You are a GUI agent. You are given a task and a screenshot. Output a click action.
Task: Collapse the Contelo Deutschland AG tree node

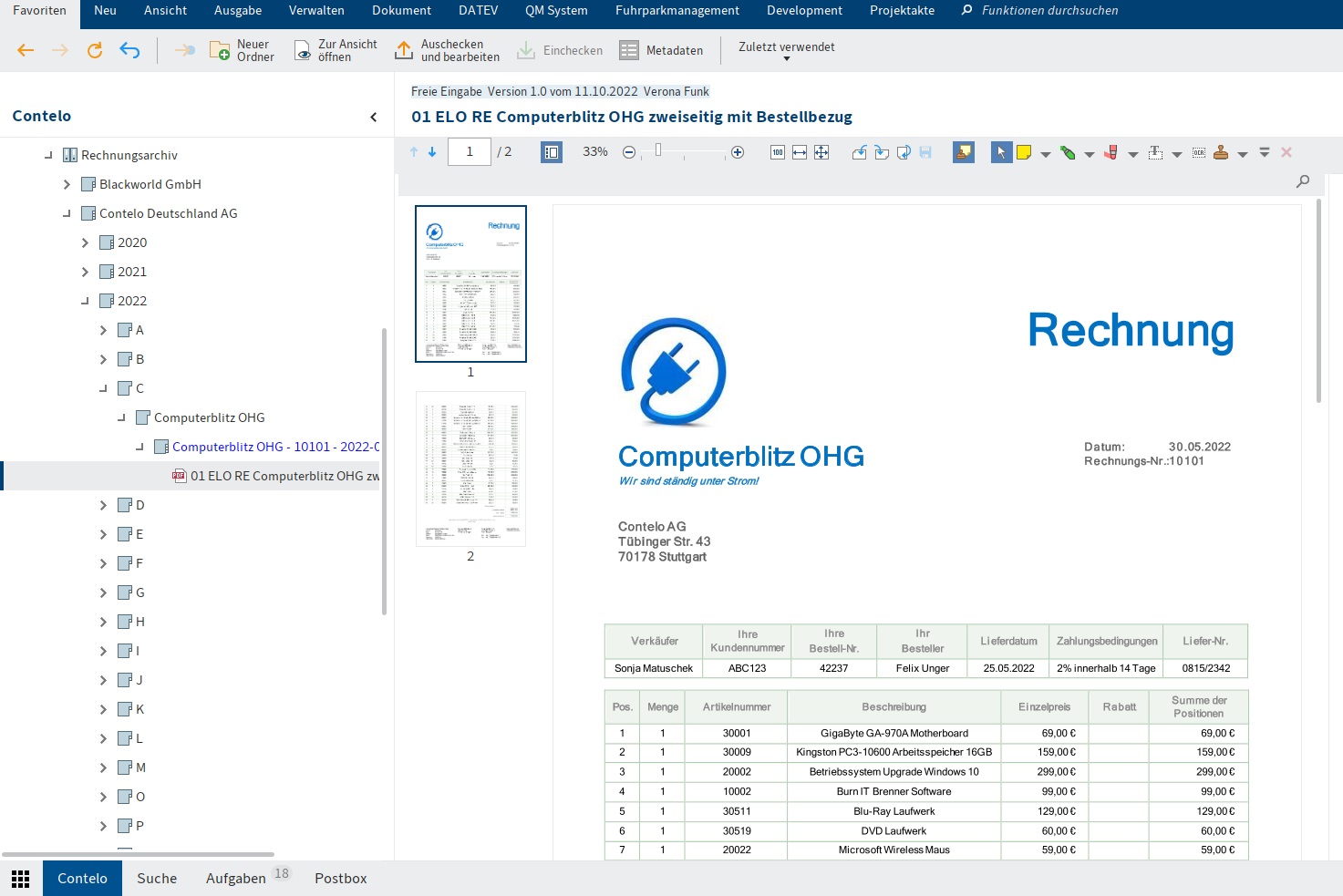pos(66,213)
